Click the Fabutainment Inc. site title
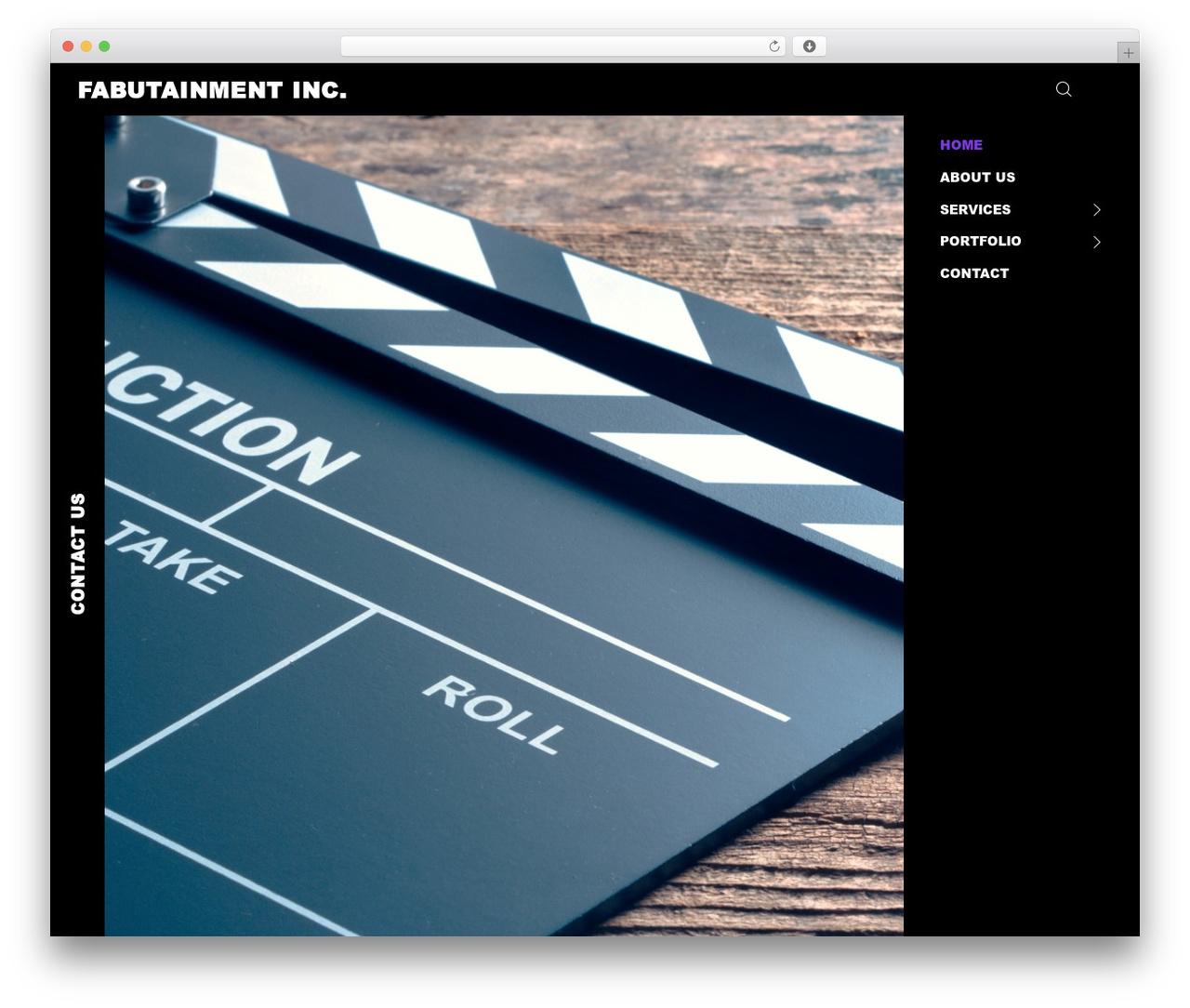 (x=212, y=90)
